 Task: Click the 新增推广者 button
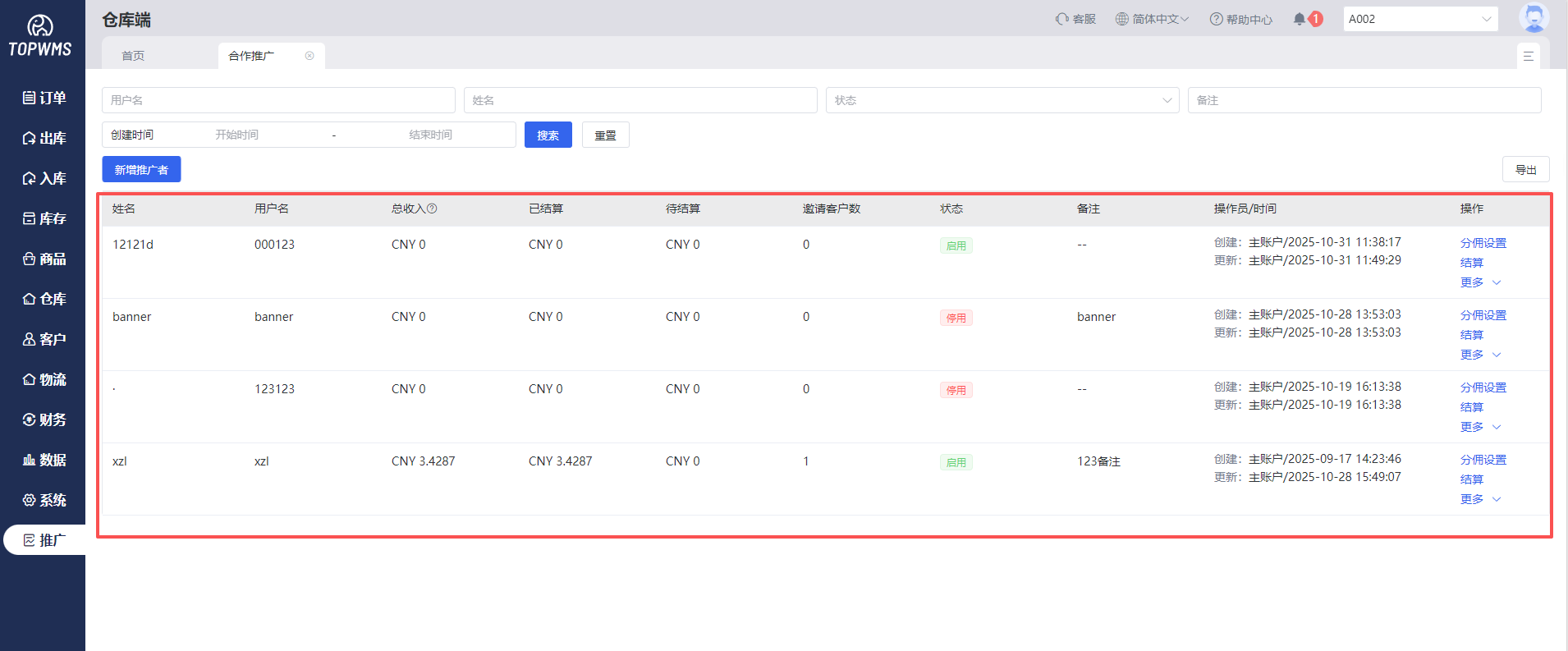coord(141,170)
